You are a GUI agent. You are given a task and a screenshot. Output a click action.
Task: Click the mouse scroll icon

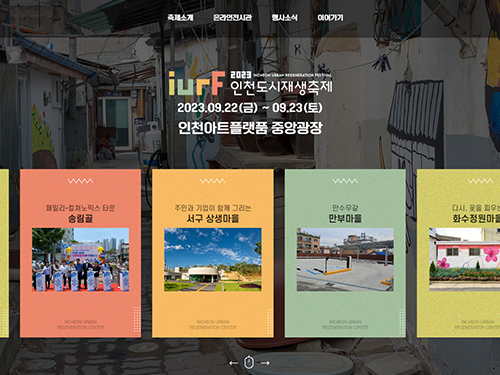249,363
